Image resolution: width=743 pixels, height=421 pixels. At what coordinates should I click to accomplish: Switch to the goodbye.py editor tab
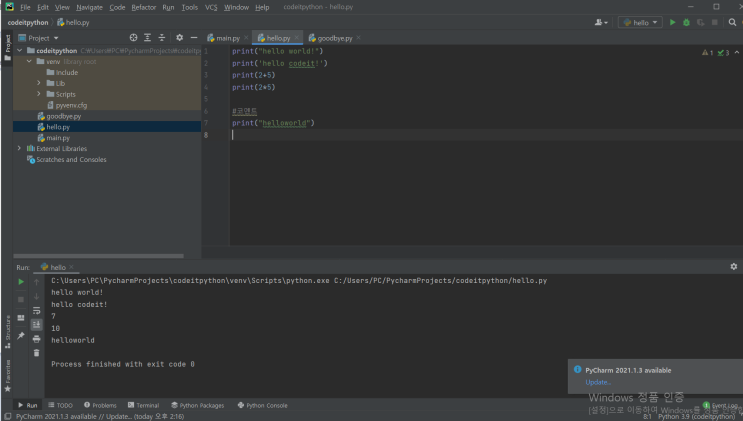[335, 38]
